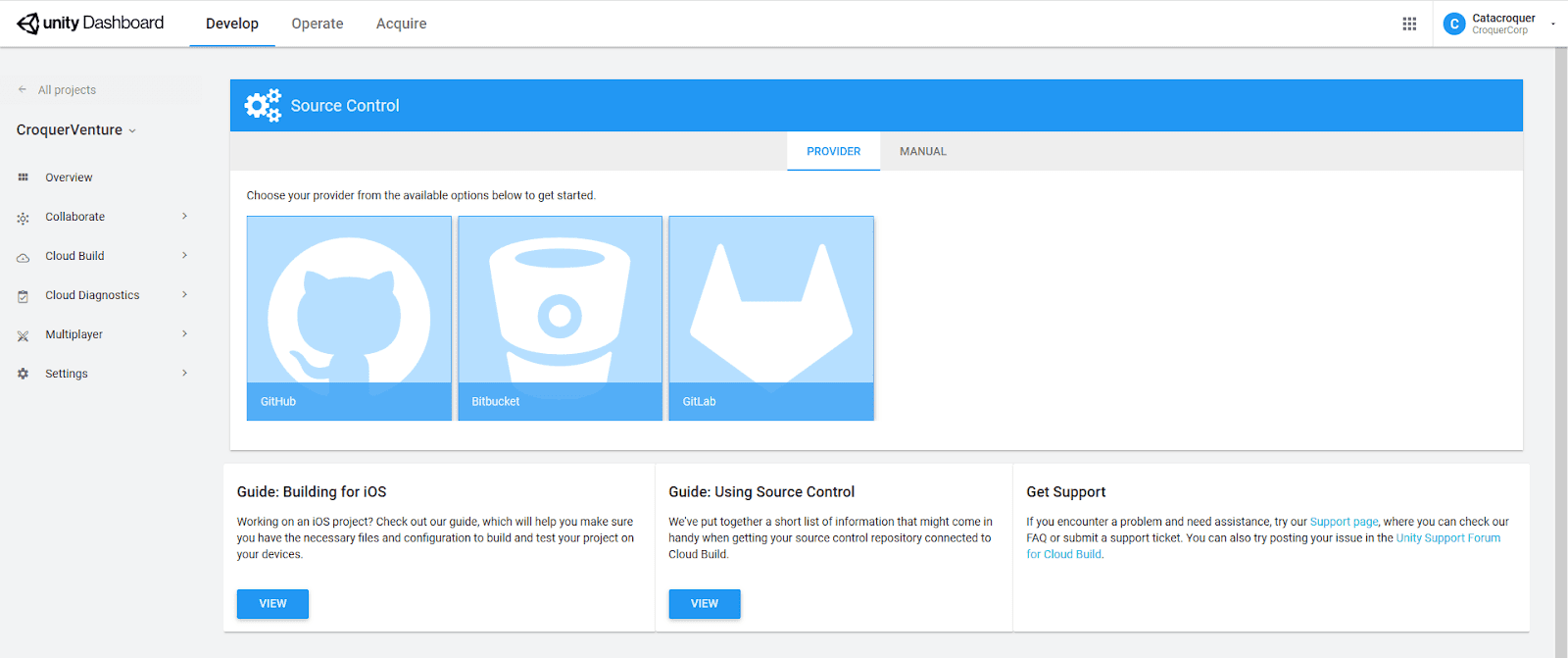
Task: Switch to the Acquire tab
Action: 402,24
